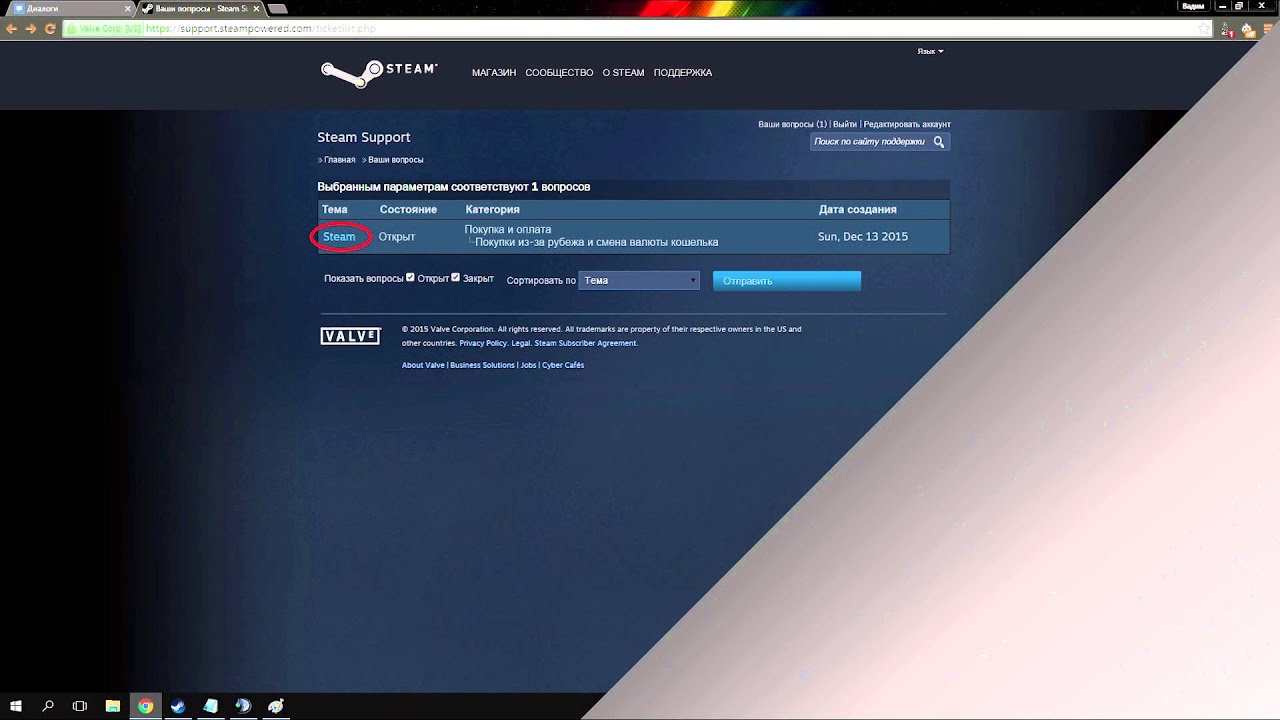Click the Главная breadcrumb link
The image size is (1280, 720).
coord(339,160)
